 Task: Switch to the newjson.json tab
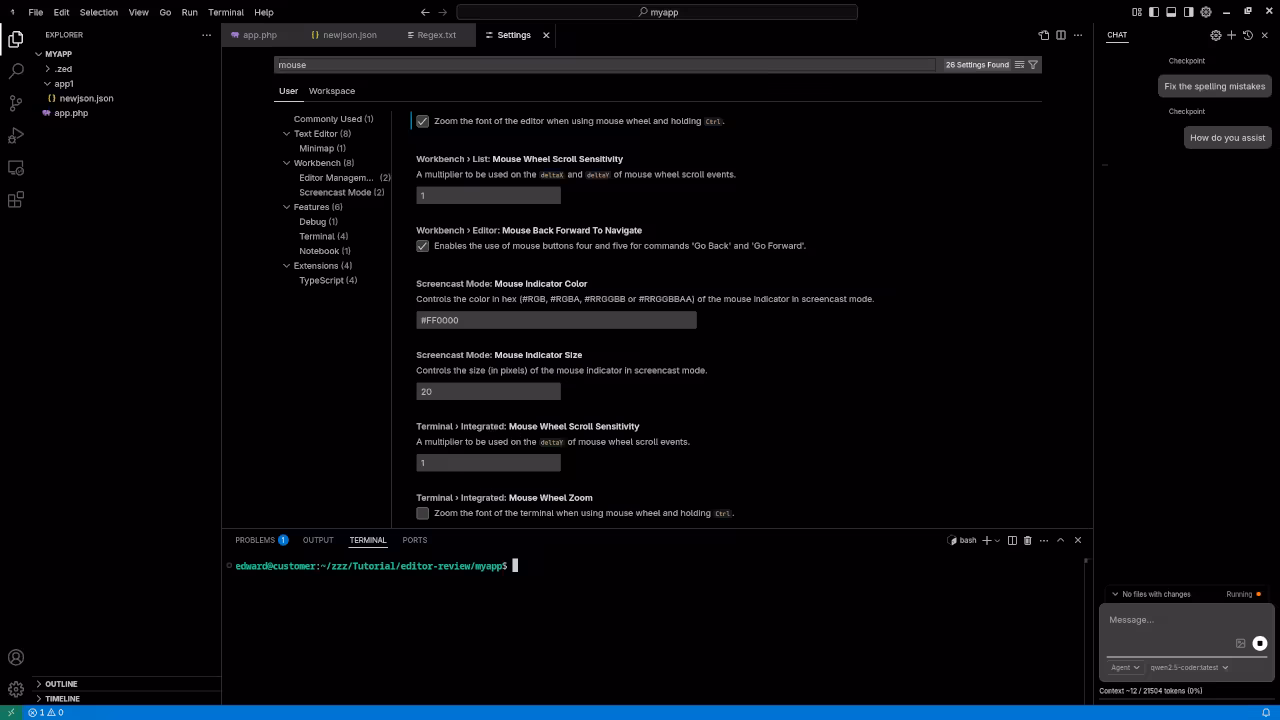[x=349, y=35]
